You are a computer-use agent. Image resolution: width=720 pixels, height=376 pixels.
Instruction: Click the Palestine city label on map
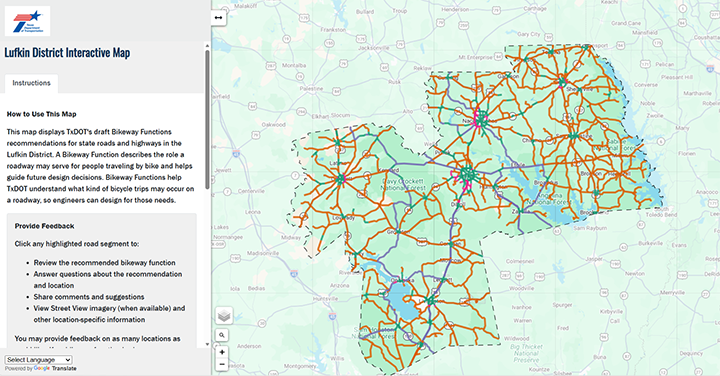click(311, 89)
